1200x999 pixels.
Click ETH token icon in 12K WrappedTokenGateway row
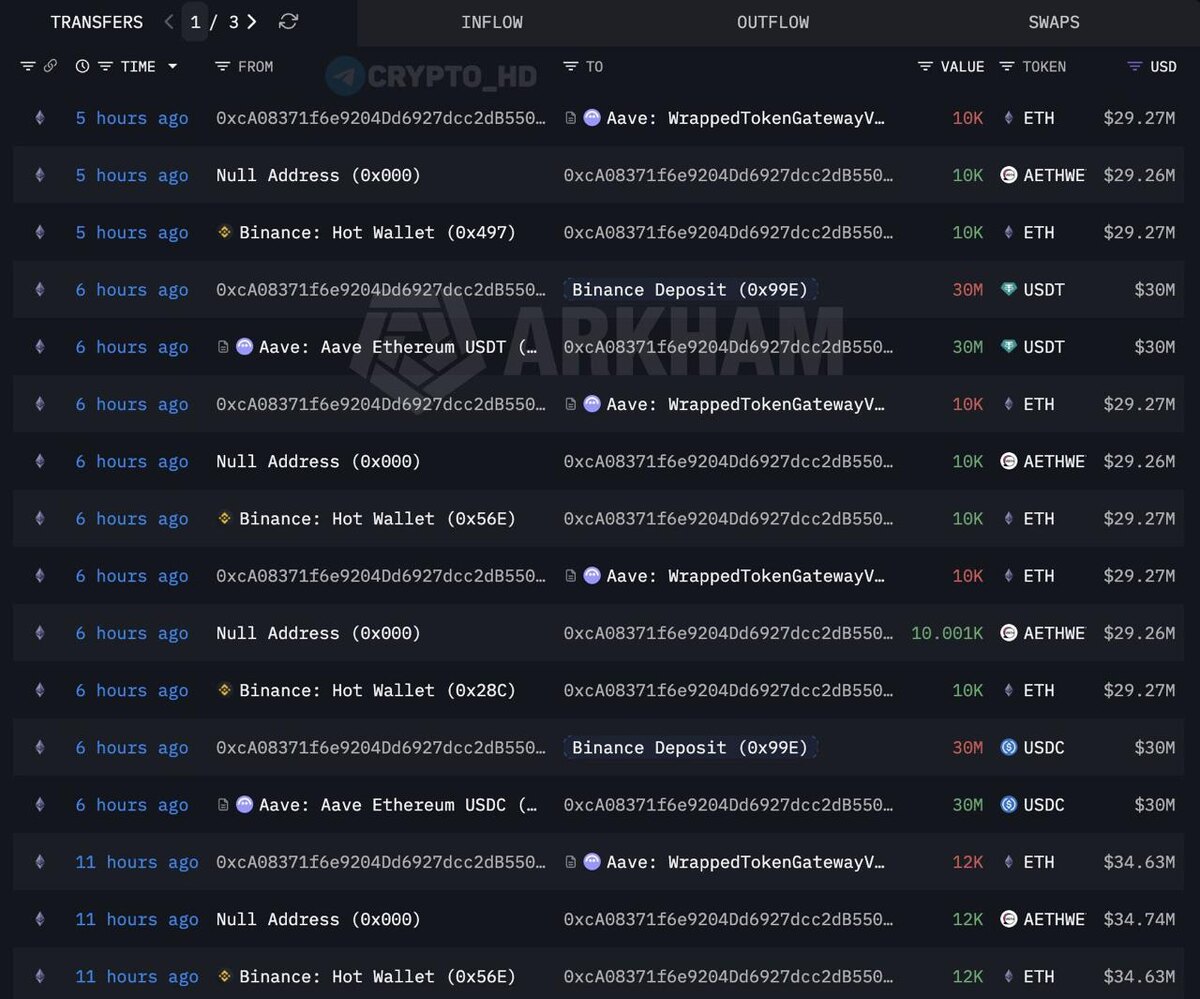pyautogui.click(x=1009, y=862)
